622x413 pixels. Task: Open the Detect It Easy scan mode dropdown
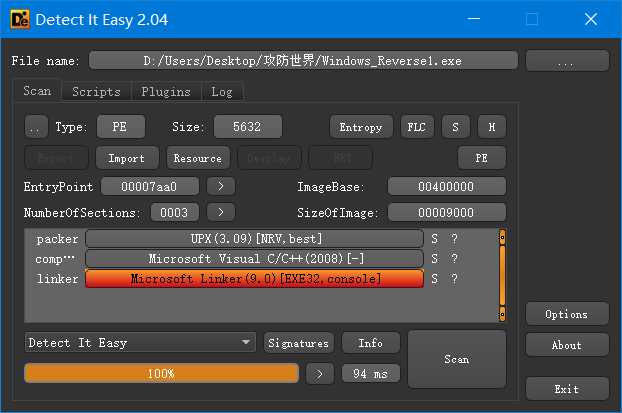(140, 342)
